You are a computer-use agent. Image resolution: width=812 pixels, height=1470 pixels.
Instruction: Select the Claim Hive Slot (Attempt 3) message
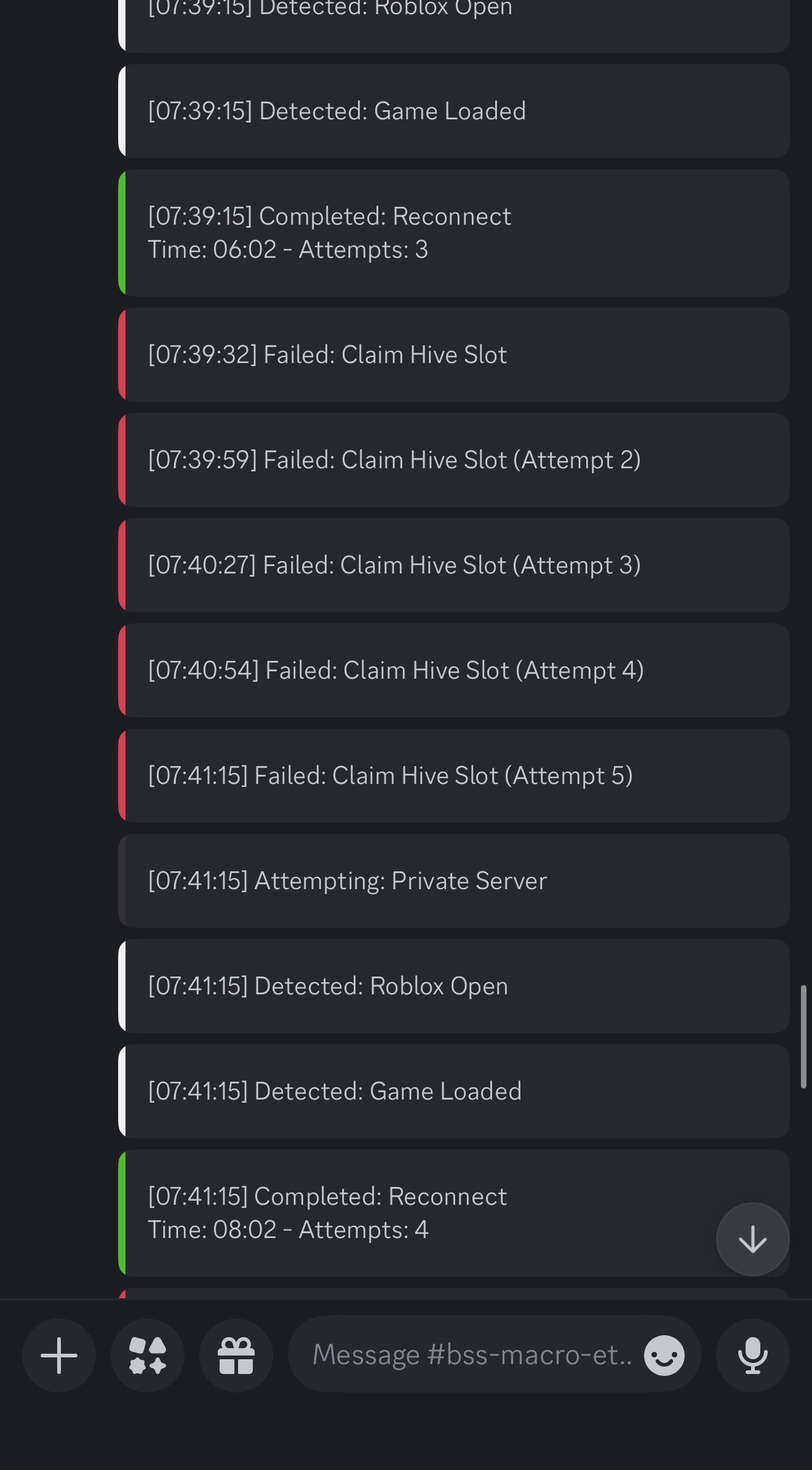point(454,565)
